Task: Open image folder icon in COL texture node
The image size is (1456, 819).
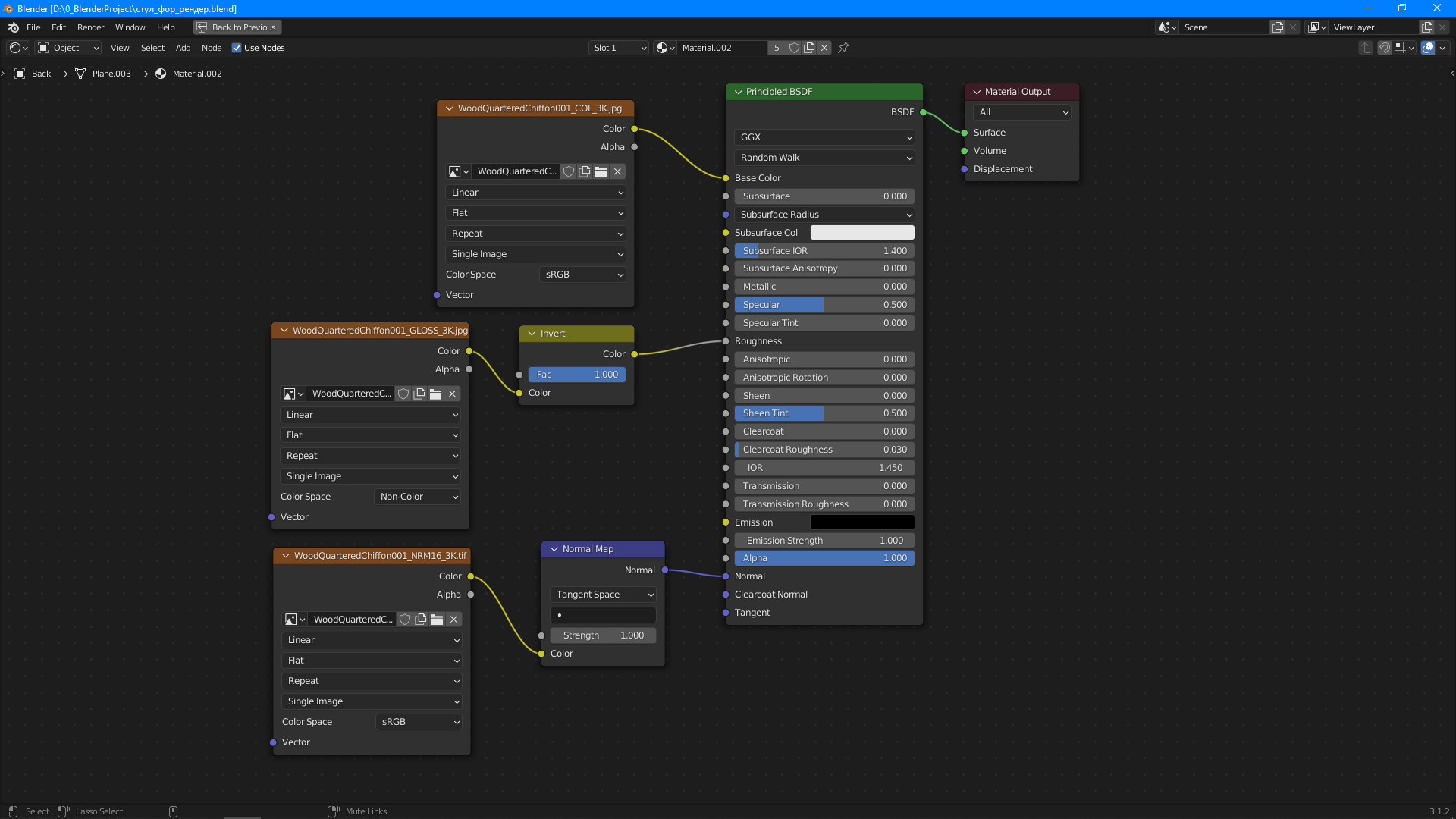Action: coord(601,171)
